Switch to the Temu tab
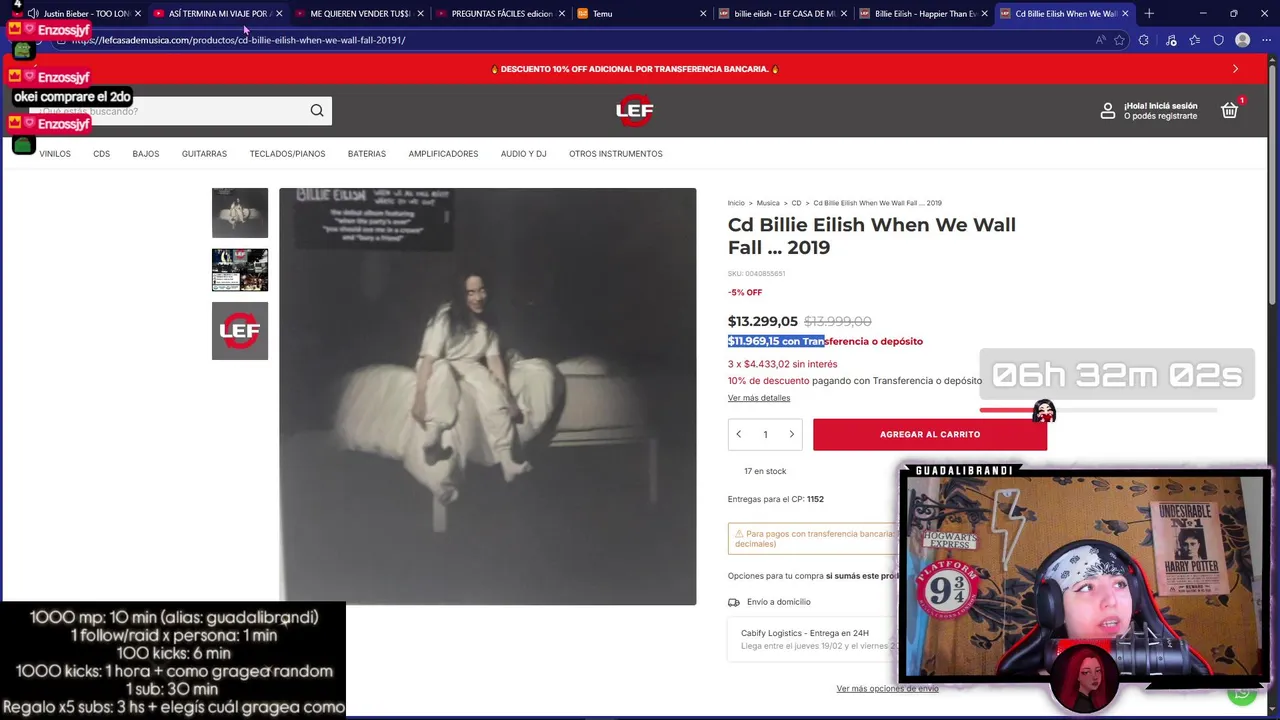Screen dimensions: 1280x720 coord(640,13)
